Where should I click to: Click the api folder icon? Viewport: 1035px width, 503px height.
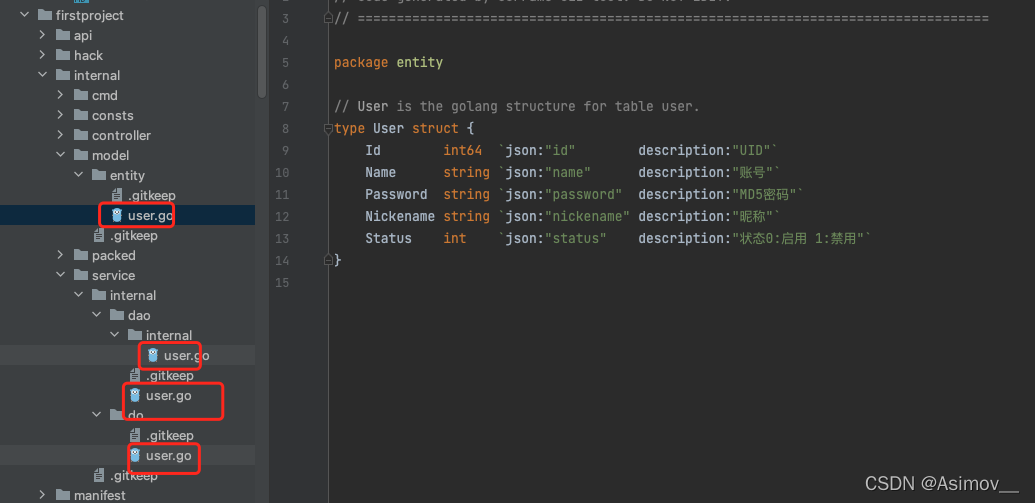63,35
